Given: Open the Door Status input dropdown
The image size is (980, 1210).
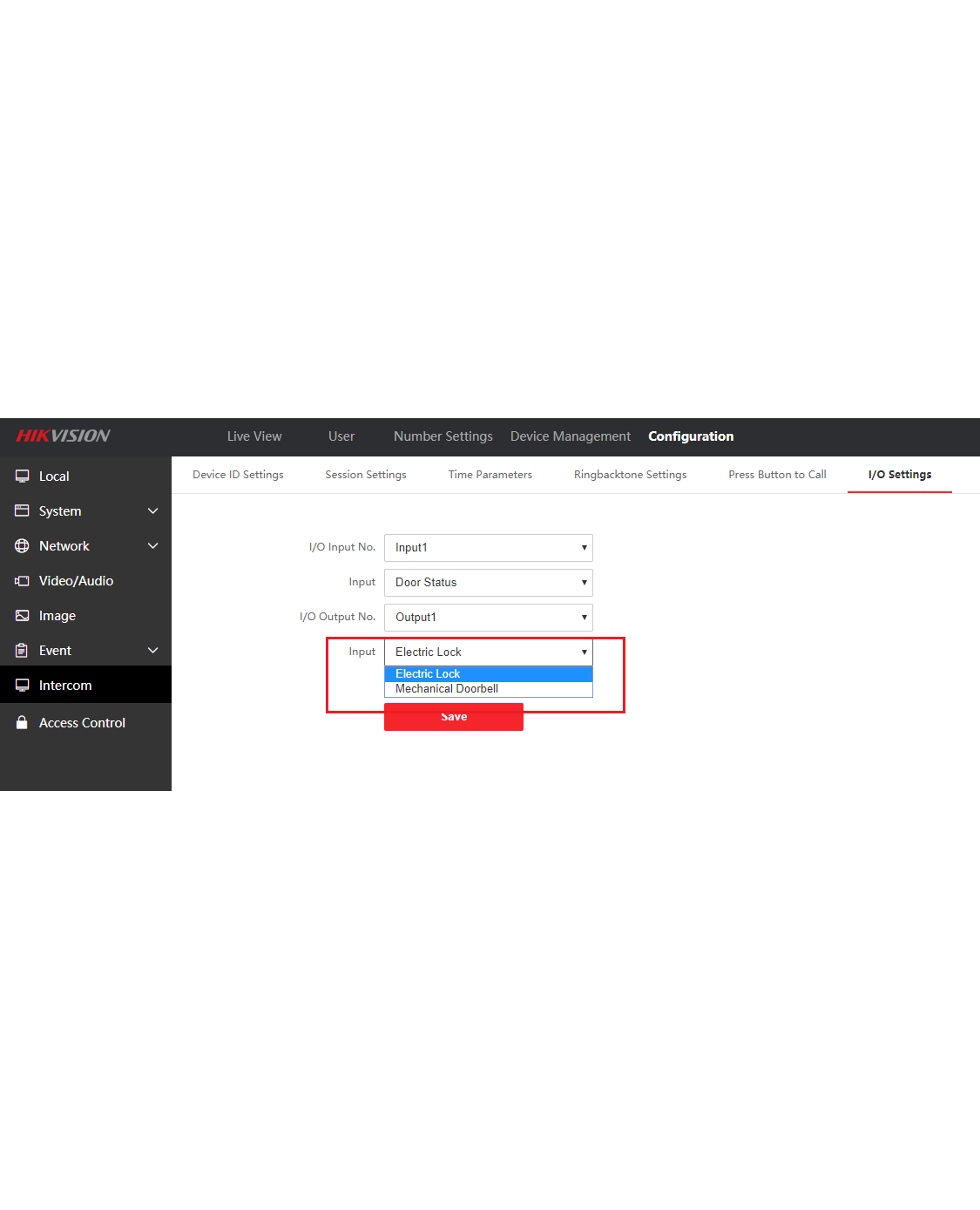Looking at the screenshot, I should pyautogui.click(x=488, y=583).
